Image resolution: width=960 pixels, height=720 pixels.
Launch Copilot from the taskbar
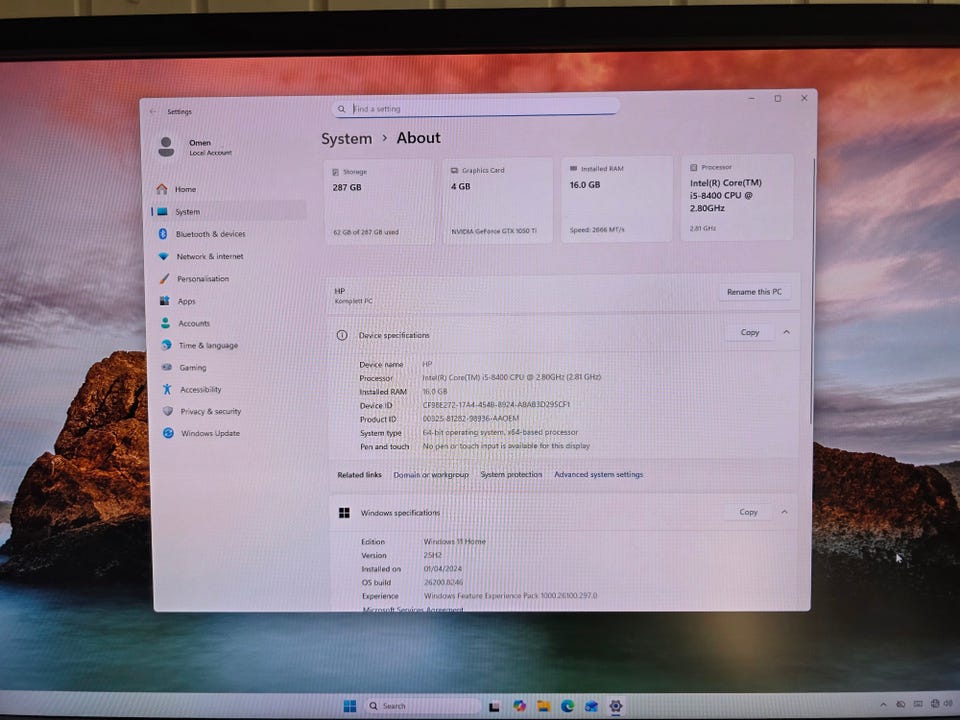tap(519, 706)
